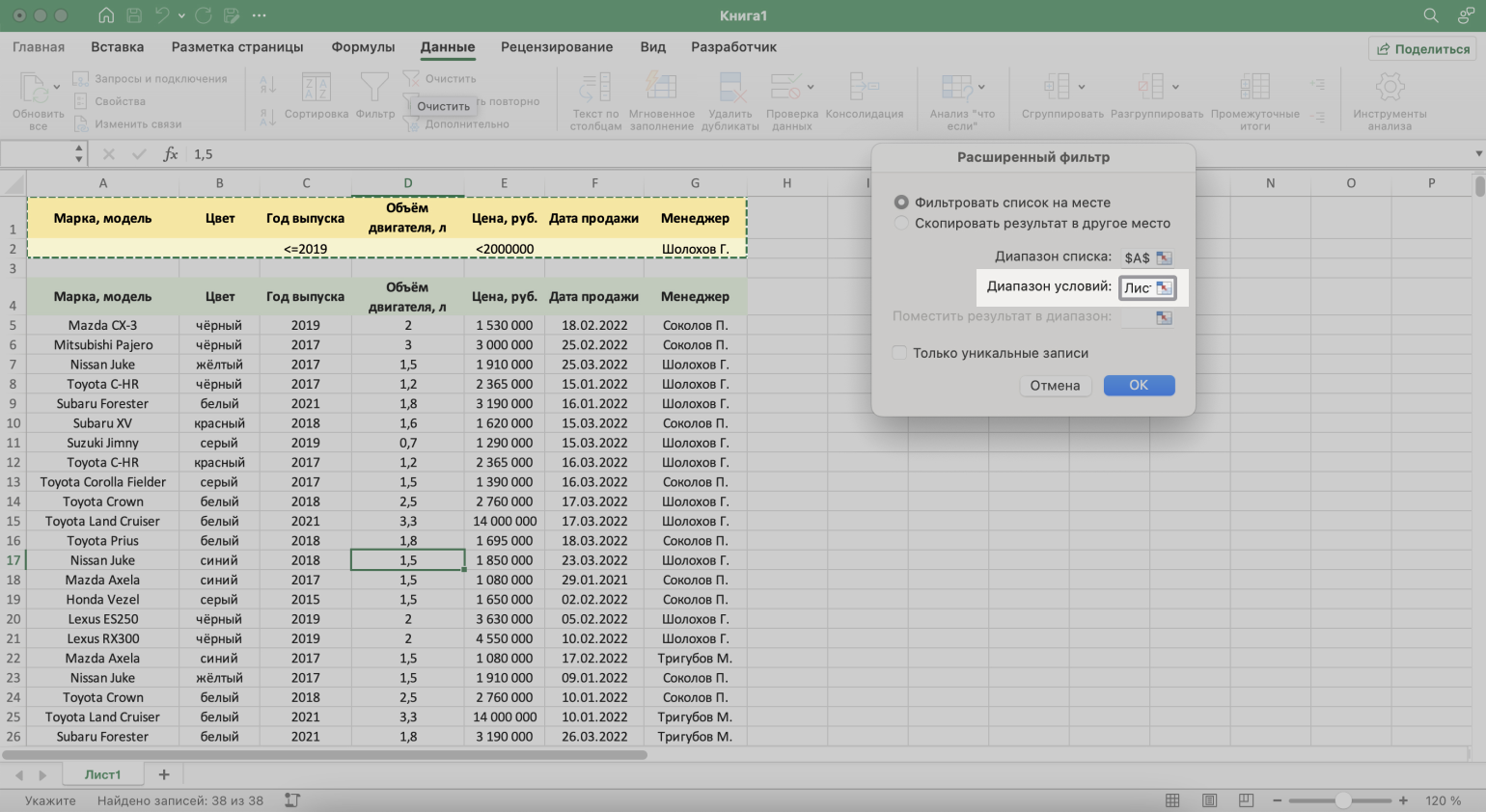Click the zoom slider handle in status bar
Image resolution: width=1486 pixels, height=812 pixels.
tap(1342, 800)
